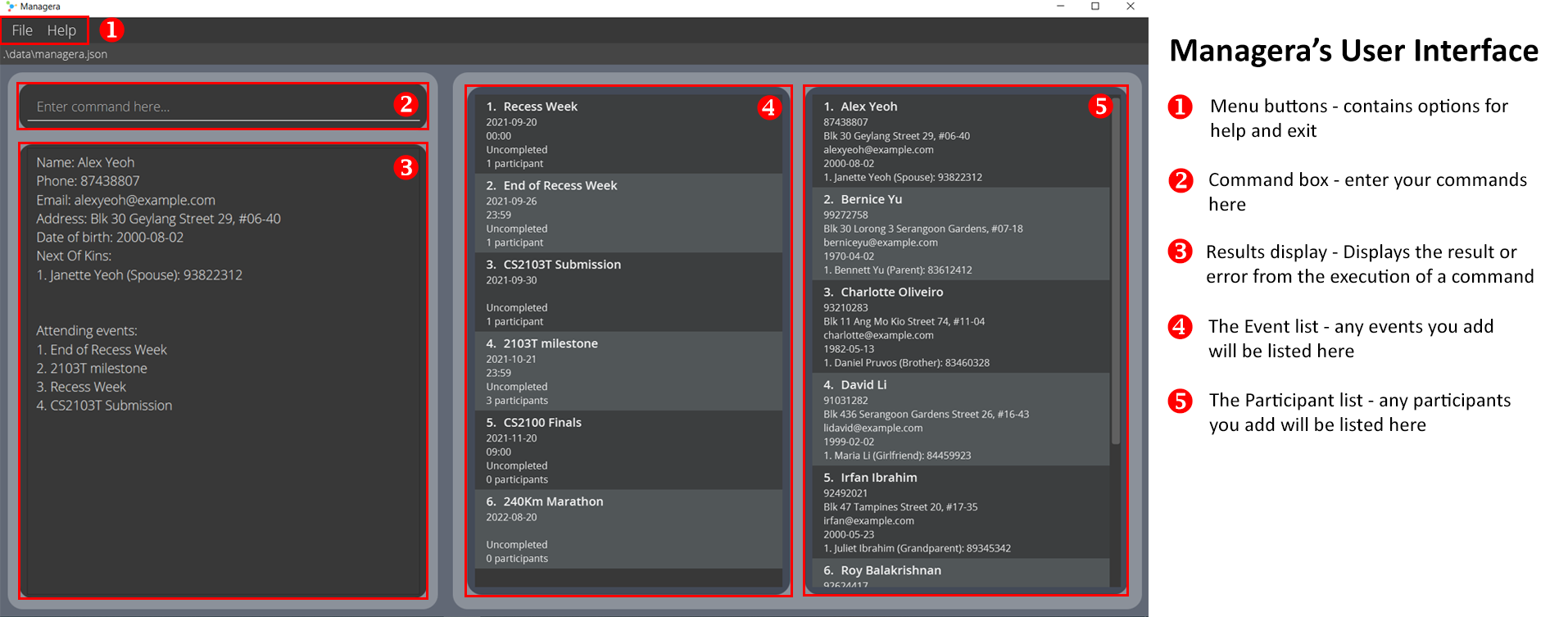Click phone '99272758' under Bernice Yu
This screenshot has height=617, width=1568.
point(845,215)
